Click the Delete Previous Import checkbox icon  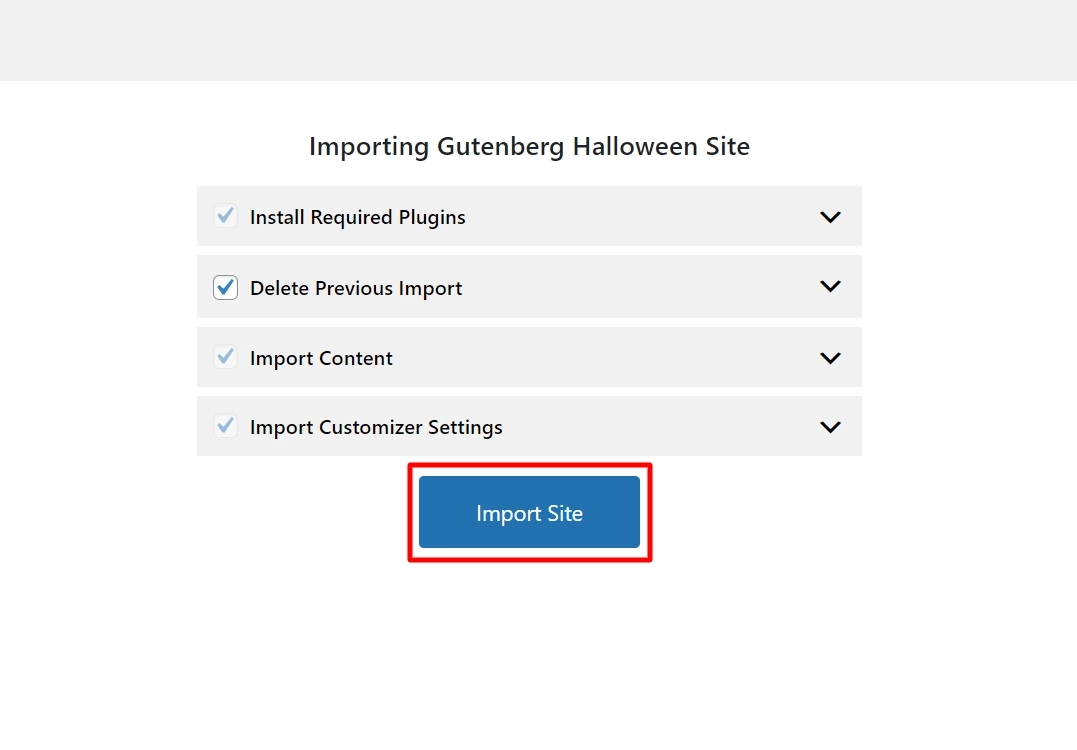(225, 287)
